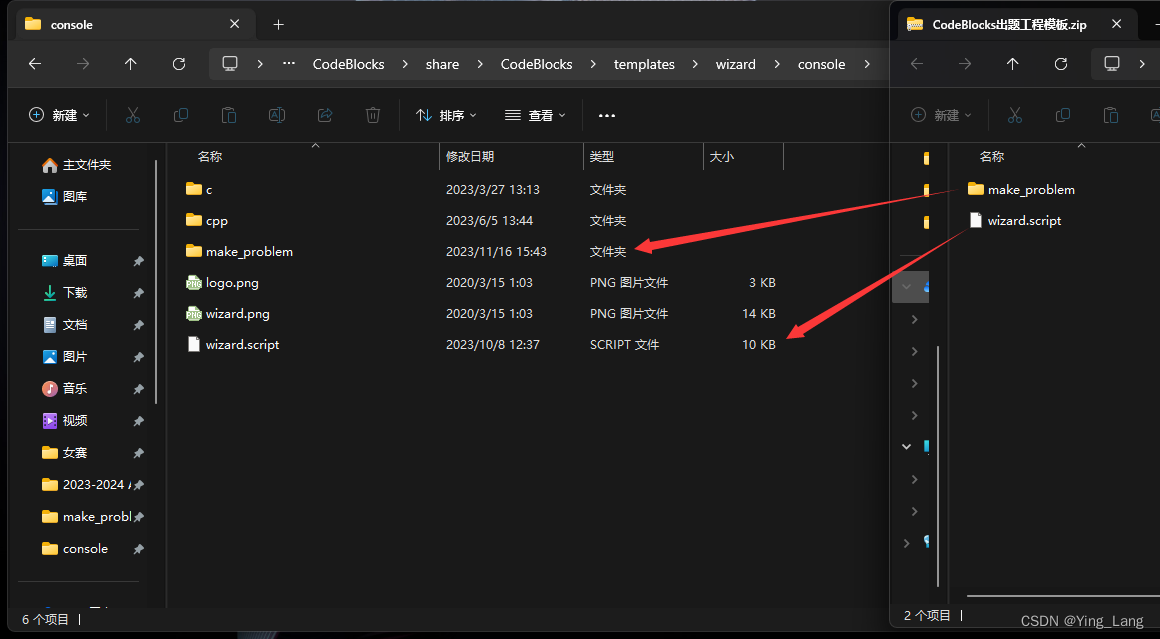This screenshot has width=1160, height=639.
Task: Click the Paste icon
Action: click(228, 115)
